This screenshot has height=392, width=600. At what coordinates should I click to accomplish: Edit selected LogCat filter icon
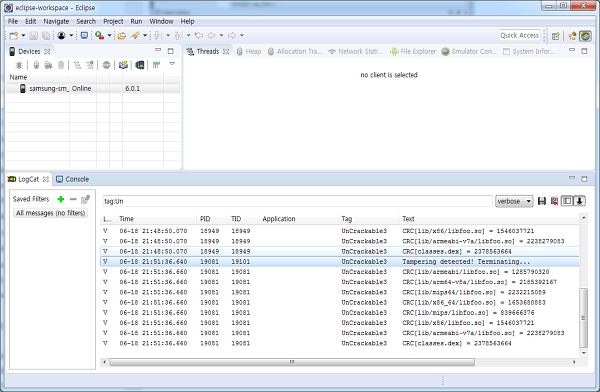tap(85, 199)
